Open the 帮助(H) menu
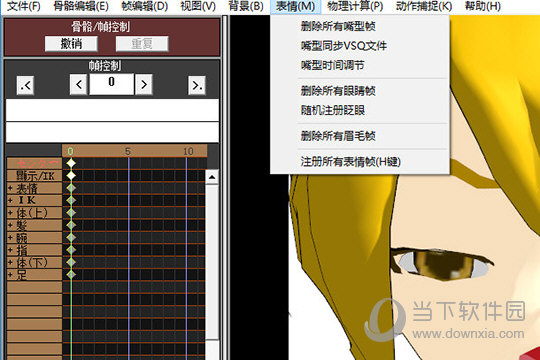This screenshot has height=360, width=540. [482, 6]
